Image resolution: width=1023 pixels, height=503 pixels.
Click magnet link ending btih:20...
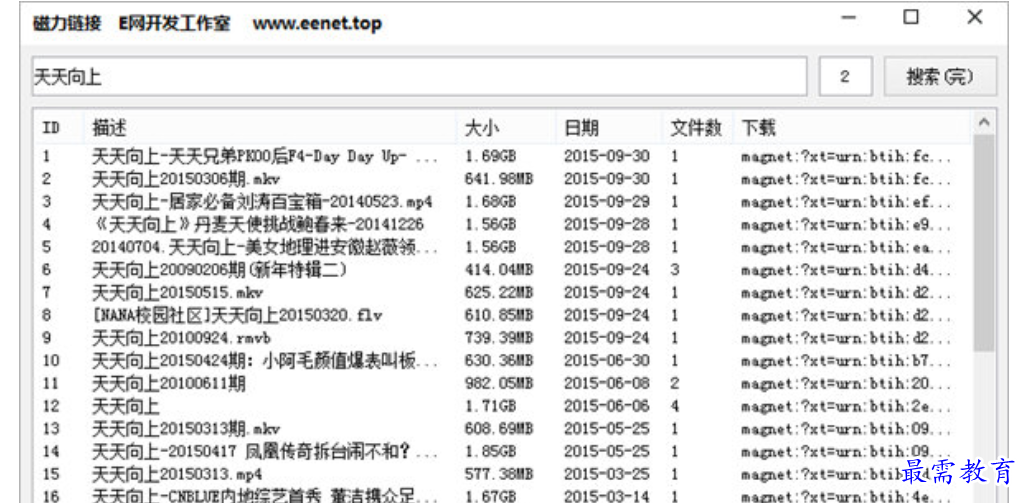click(x=846, y=384)
